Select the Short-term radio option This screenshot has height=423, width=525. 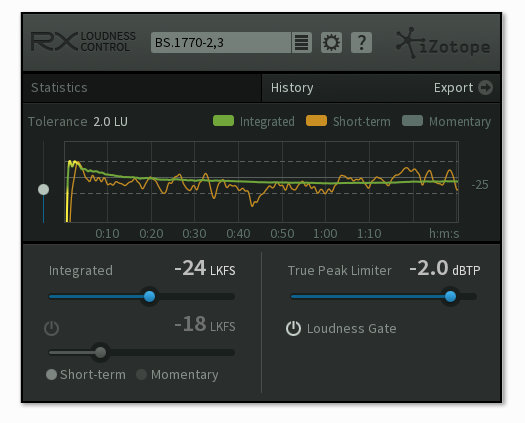point(51,374)
